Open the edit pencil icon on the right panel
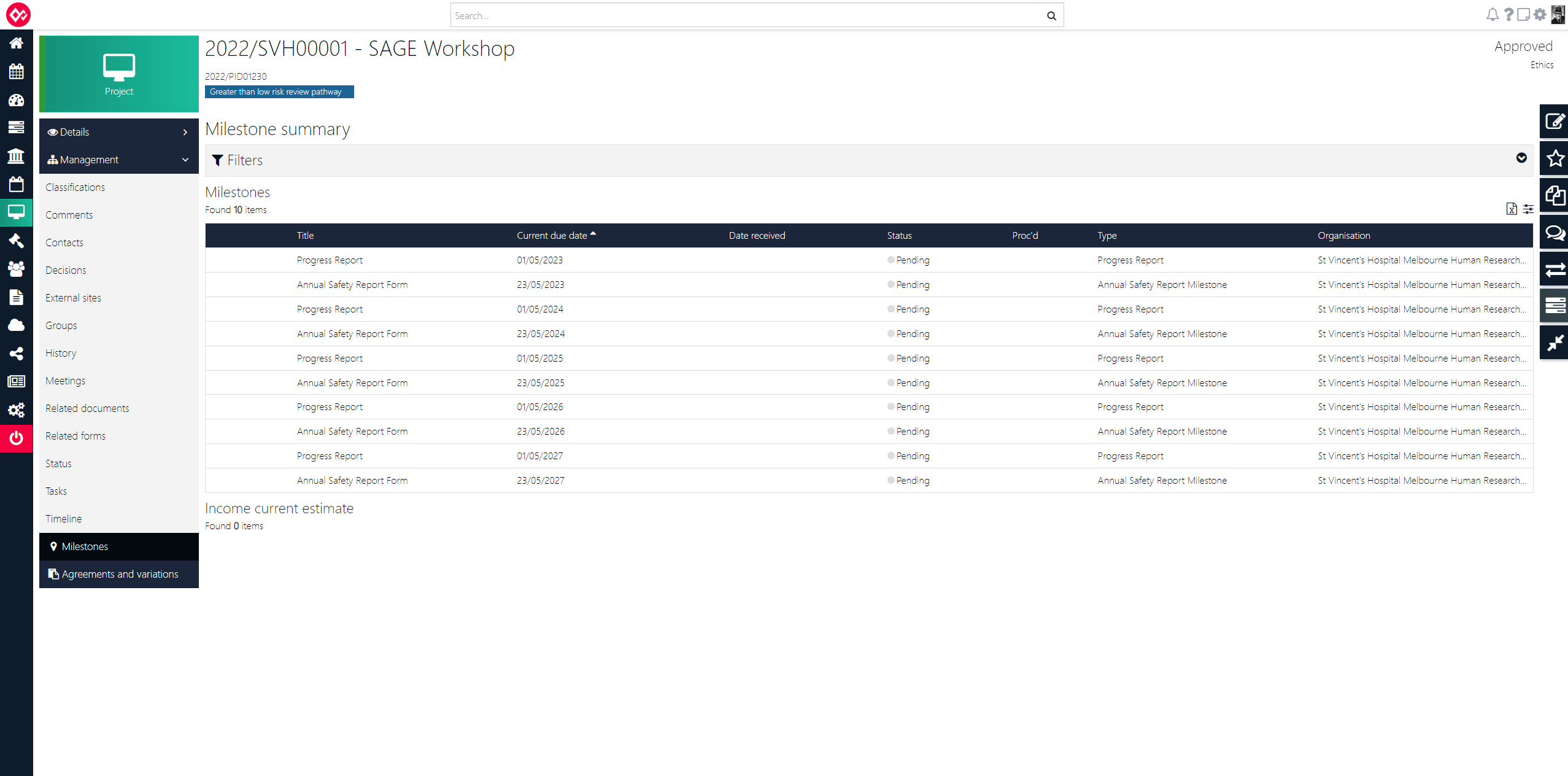 point(1554,121)
